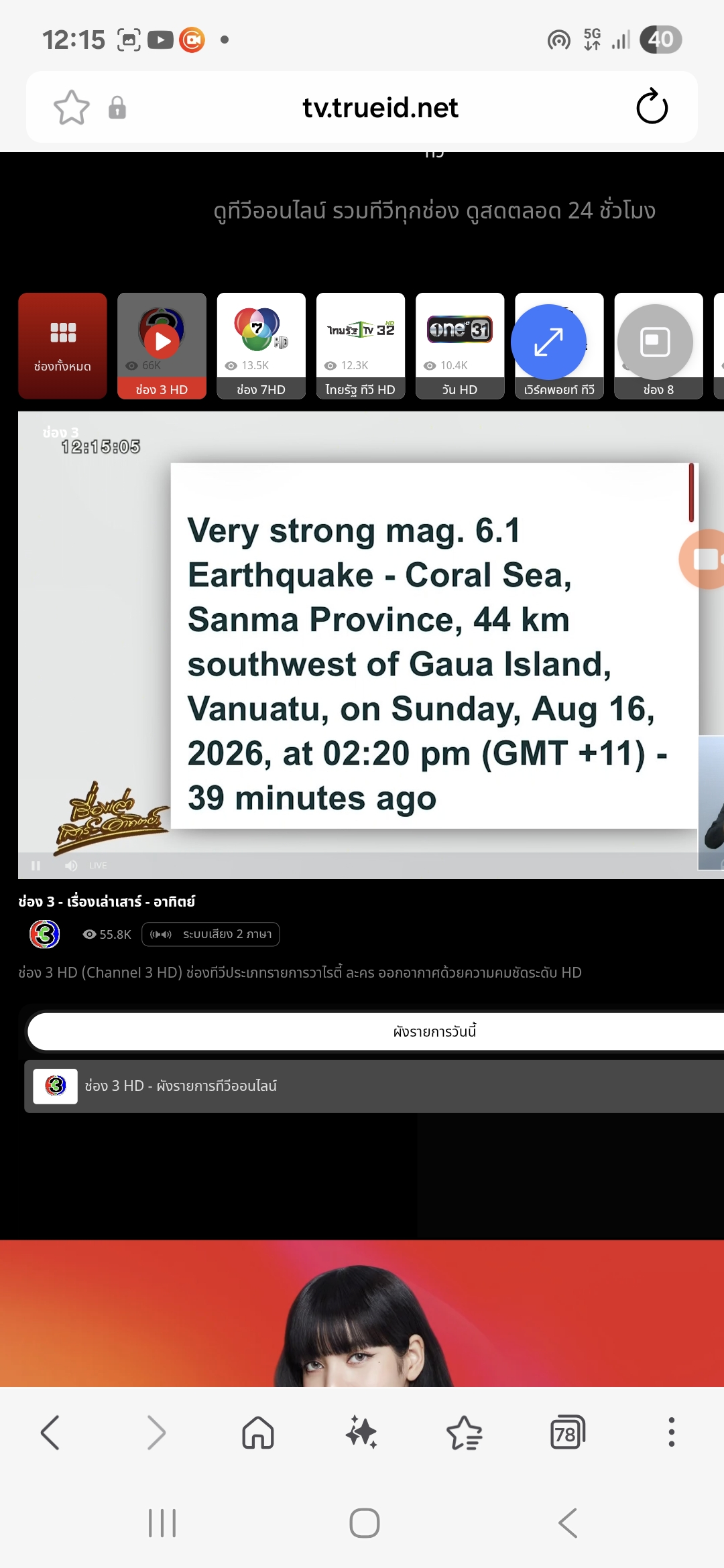Toggle dual-language audio system option
The height and width of the screenshot is (1568, 724).
coord(210,934)
